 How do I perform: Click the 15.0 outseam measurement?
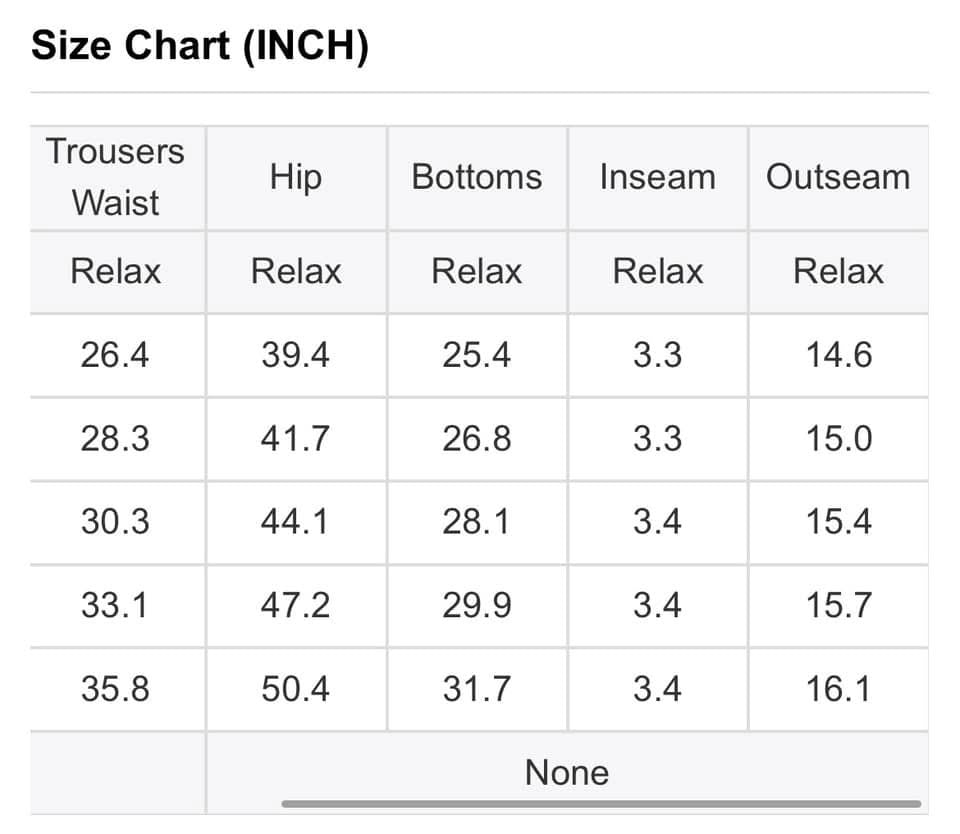(x=838, y=438)
